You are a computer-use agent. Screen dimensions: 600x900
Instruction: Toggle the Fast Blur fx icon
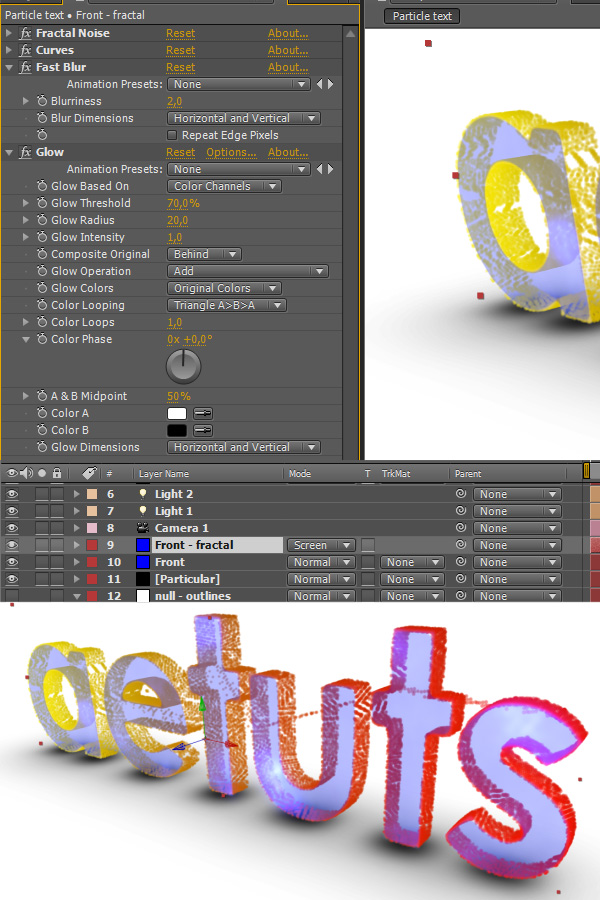click(25, 67)
